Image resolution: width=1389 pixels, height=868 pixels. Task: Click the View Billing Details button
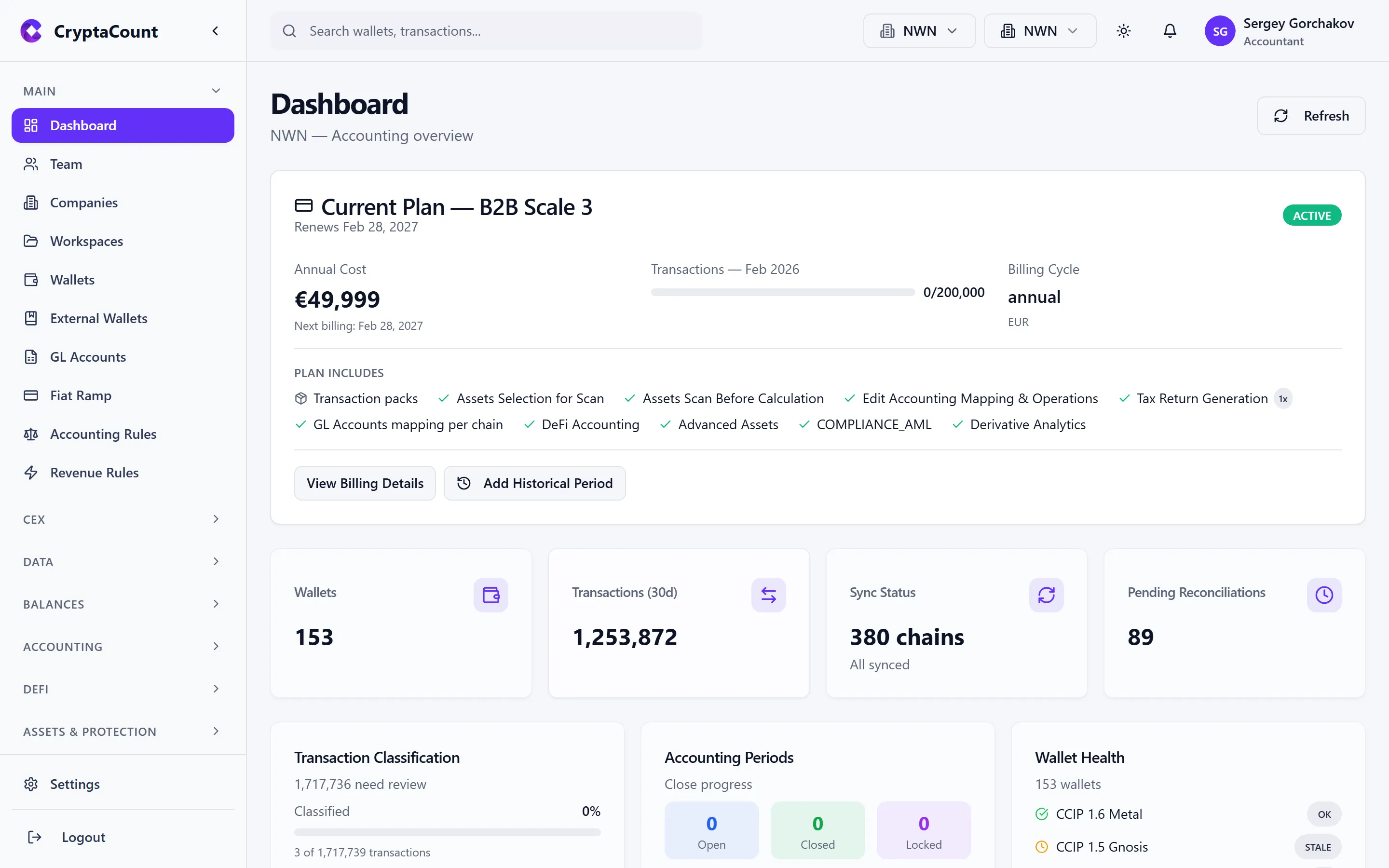365,483
